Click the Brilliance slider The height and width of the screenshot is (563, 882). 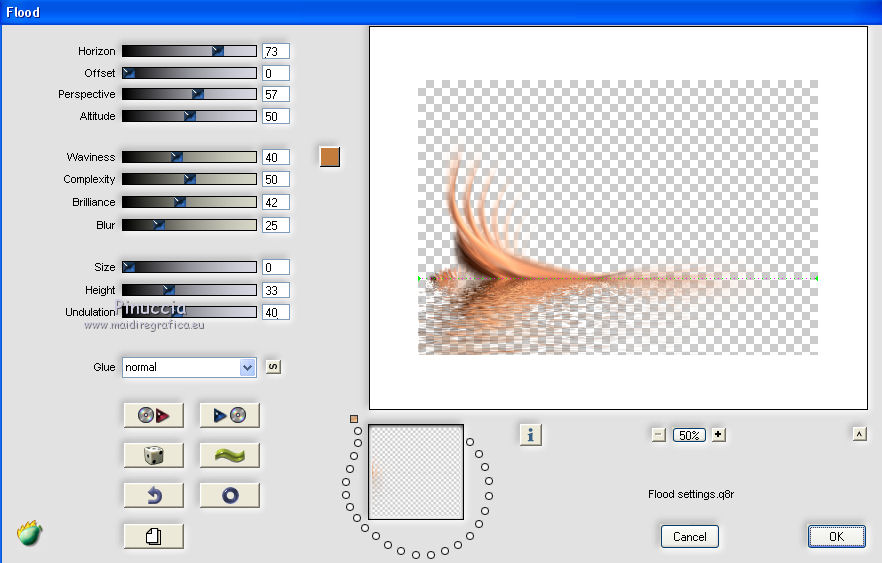(189, 202)
